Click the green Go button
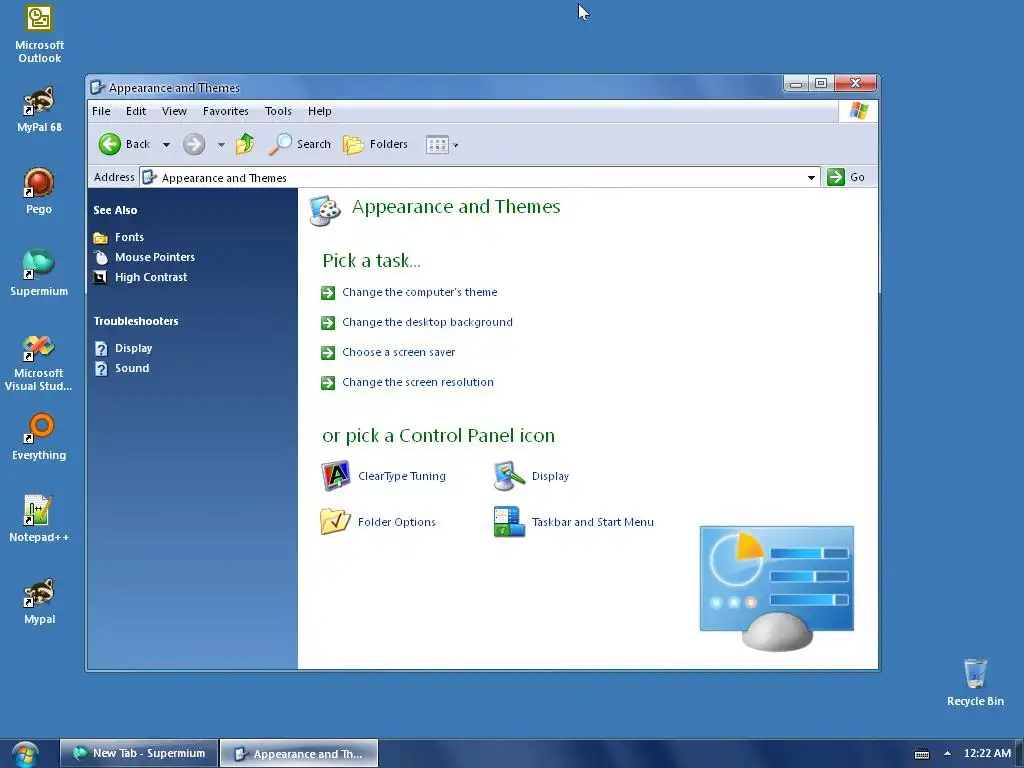This screenshot has width=1024, height=768. pyautogui.click(x=846, y=177)
